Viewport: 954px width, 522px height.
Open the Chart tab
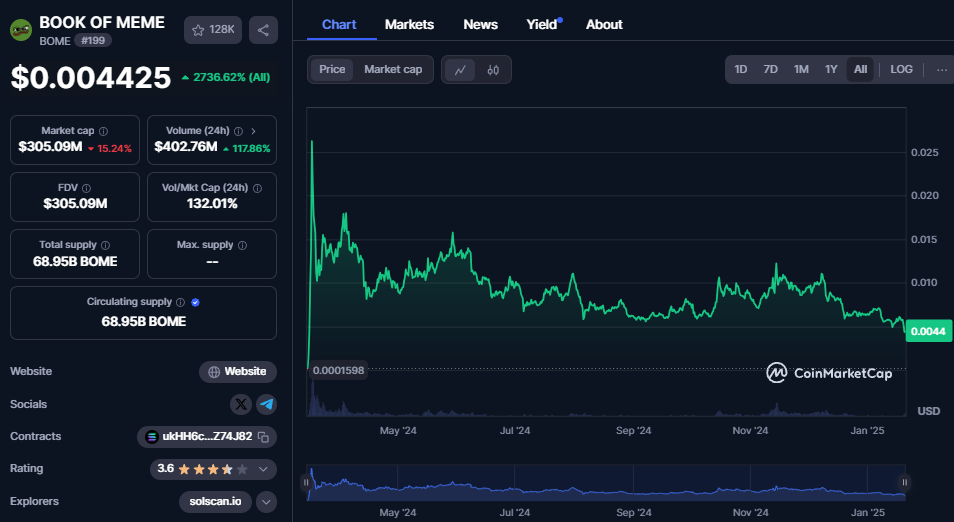coord(339,24)
